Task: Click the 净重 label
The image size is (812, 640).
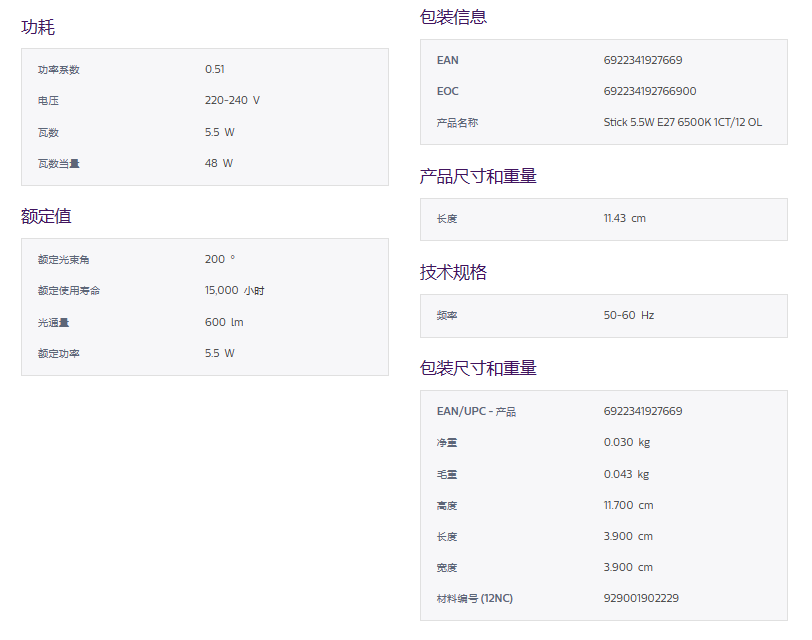Action: [447, 443]
